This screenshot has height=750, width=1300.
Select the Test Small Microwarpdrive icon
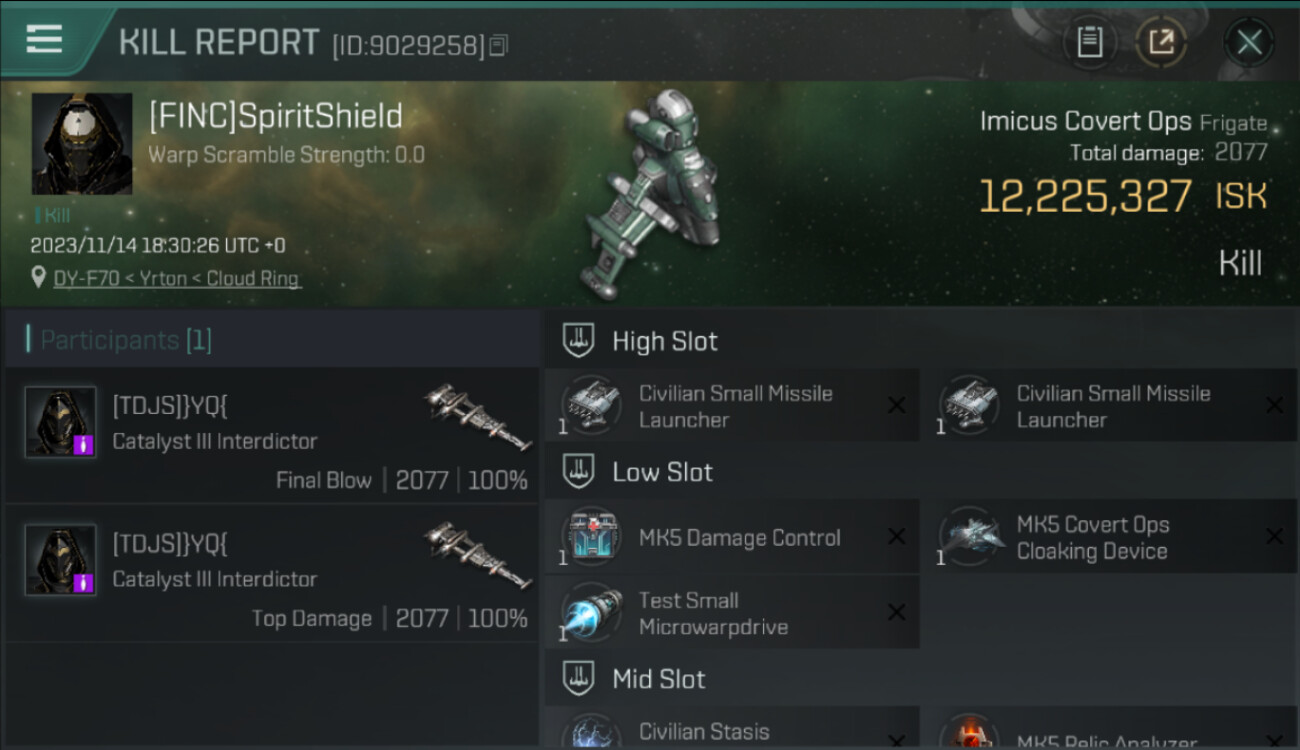pos(591,613)
